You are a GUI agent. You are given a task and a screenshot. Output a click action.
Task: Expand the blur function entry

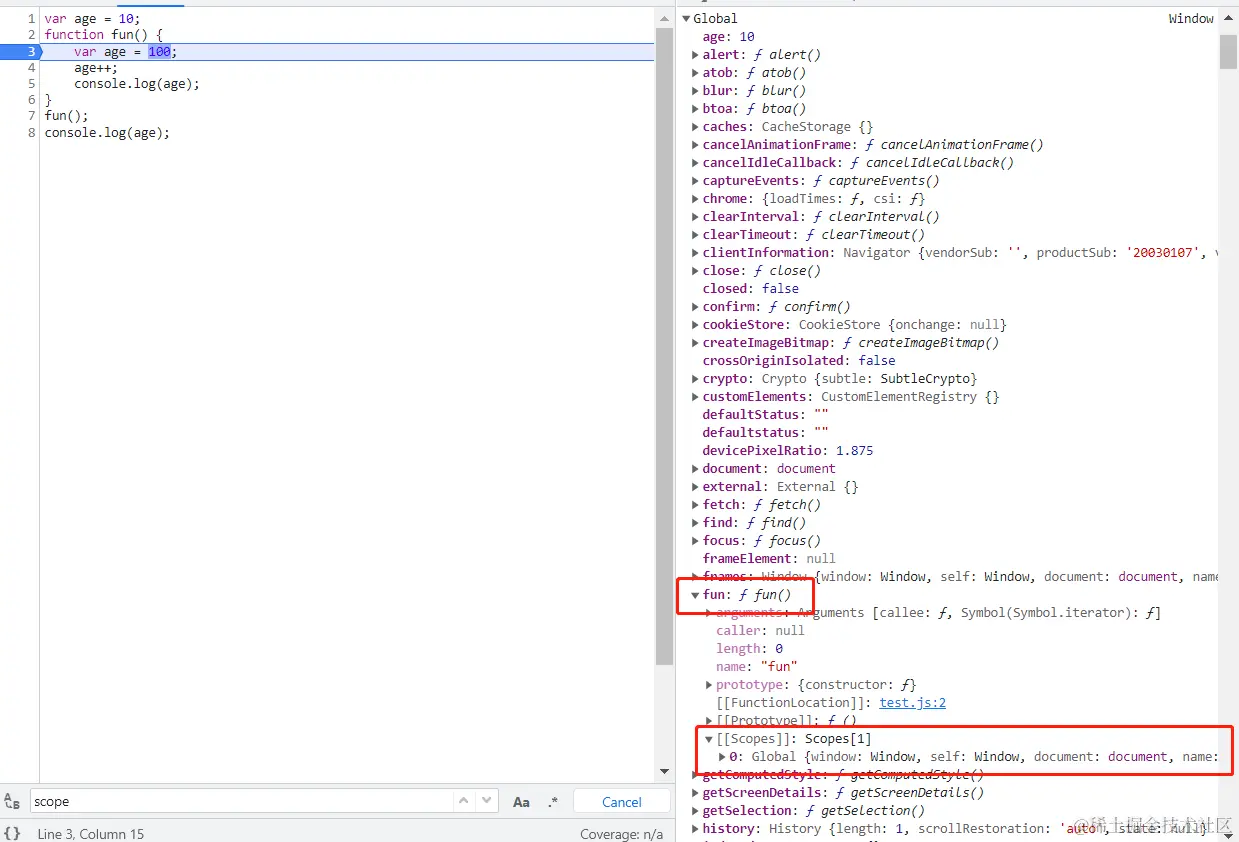tap(696, 91)
